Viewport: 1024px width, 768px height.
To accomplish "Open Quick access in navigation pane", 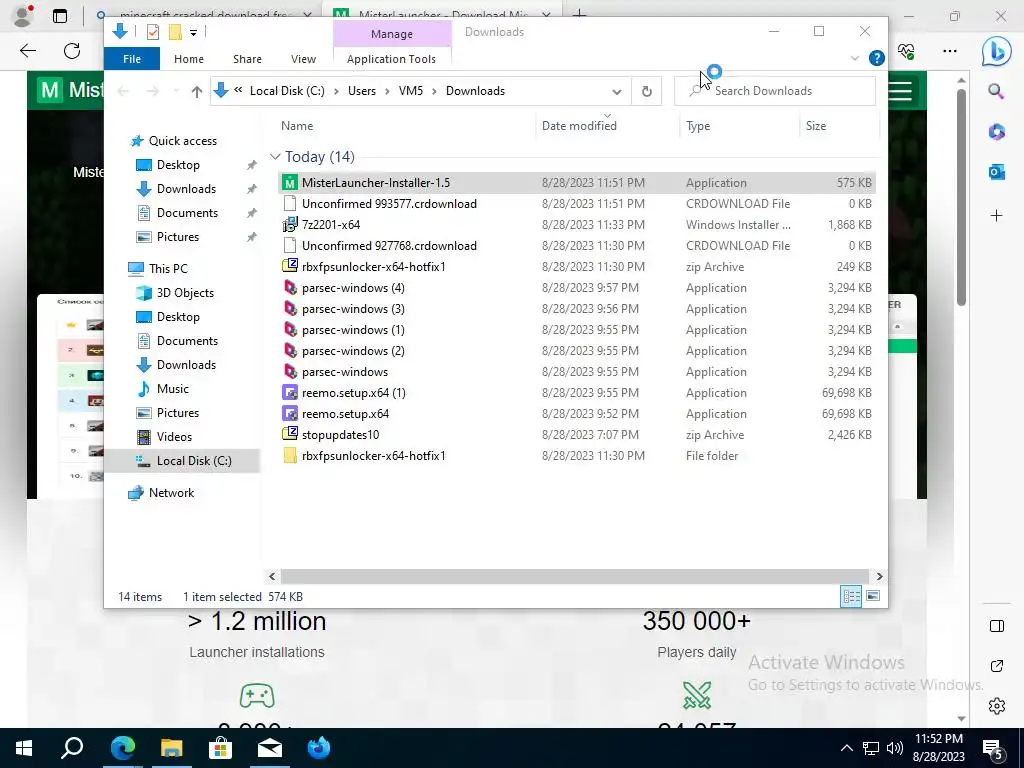I will tap(182, 141).
